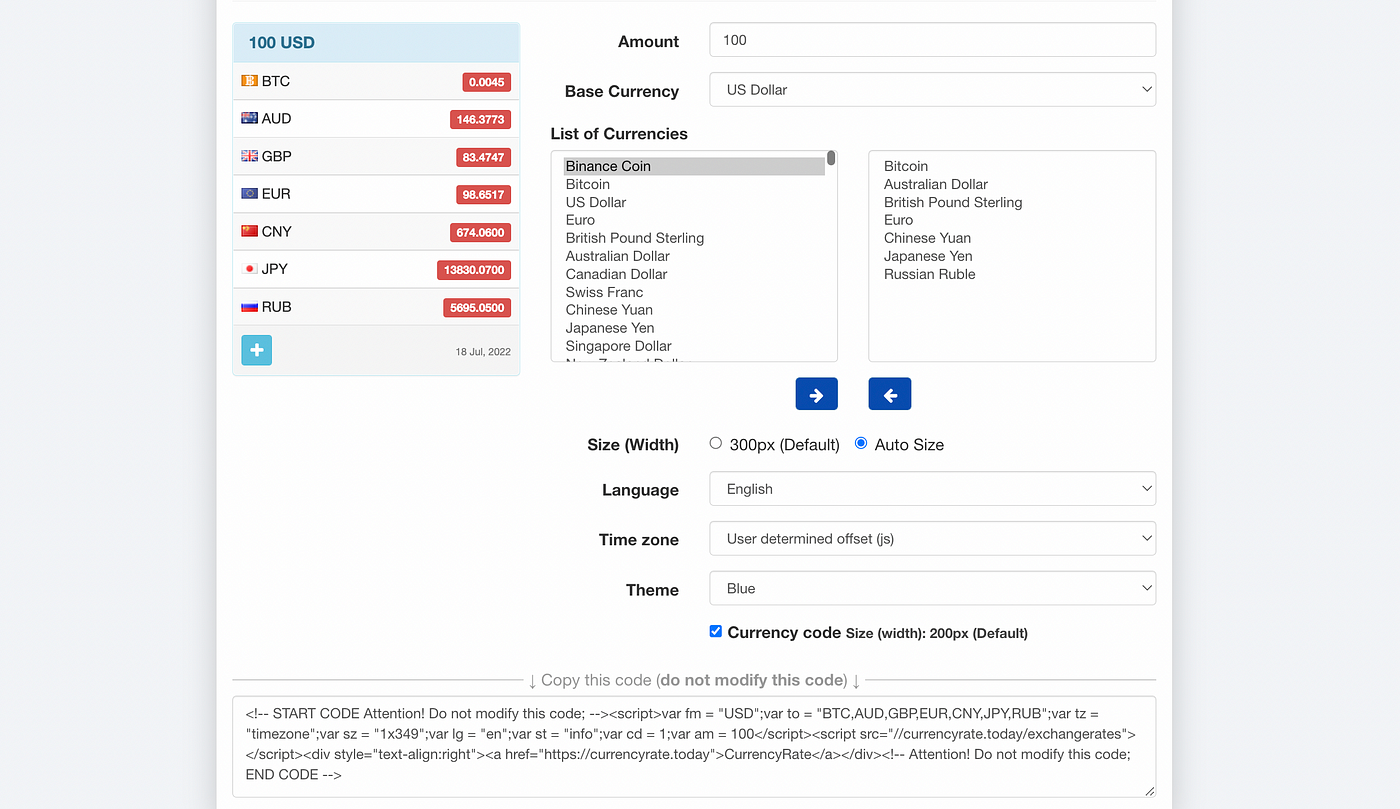Select Euro in the available currencies list
Viewport: 1400px width, 809px height.
coord(694,220)
